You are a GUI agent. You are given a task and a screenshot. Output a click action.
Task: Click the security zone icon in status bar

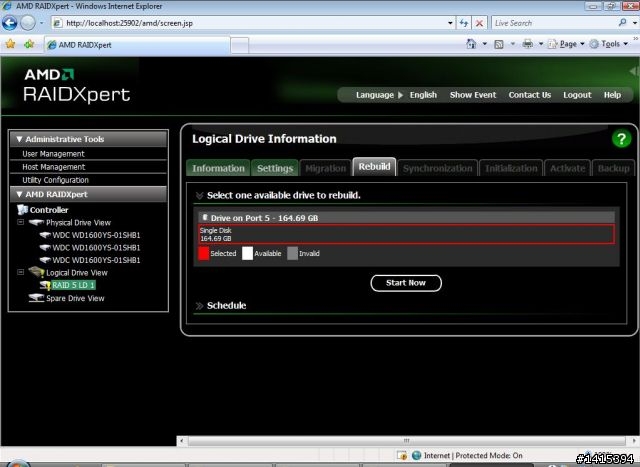(x=402, y=455)
